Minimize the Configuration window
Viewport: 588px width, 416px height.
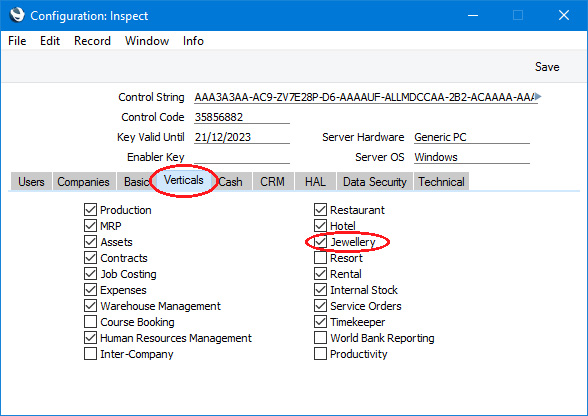pyautogui.click(x=473, y=15)
